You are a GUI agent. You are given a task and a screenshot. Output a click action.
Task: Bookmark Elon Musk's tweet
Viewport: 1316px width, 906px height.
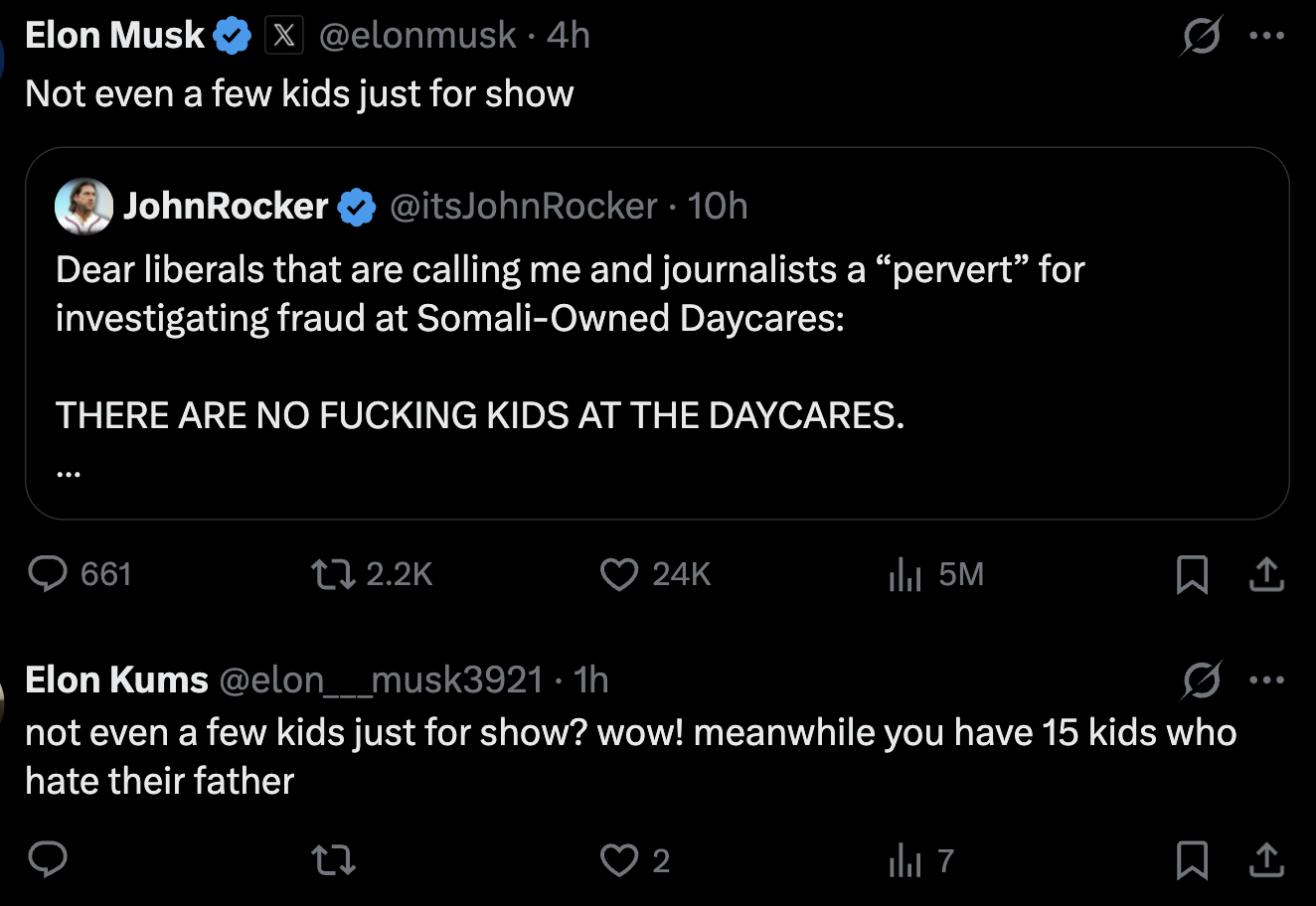coord(1192,574)
